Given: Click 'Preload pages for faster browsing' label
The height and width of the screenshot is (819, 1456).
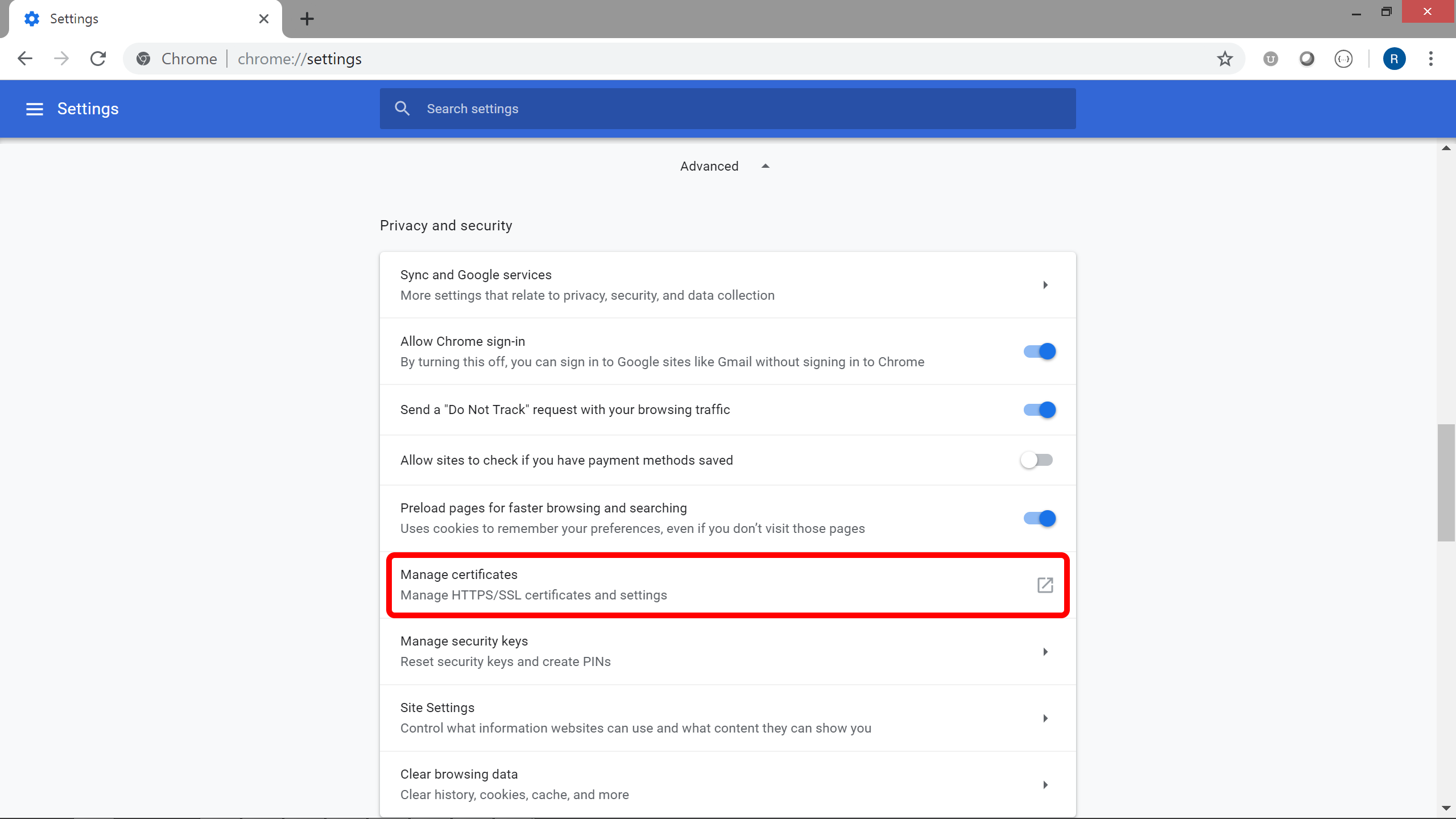Looking at the screenshot, I should 544,508.
